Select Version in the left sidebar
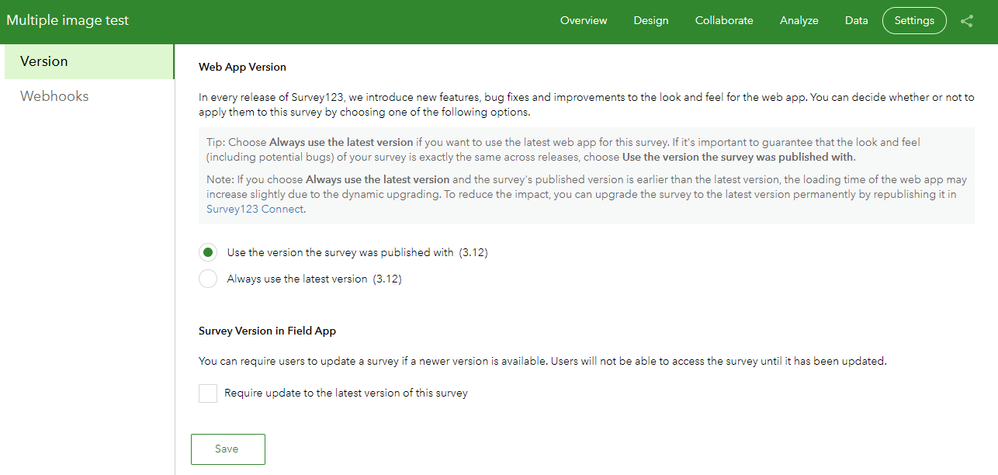The image size is (998, 475). tap(88, 61)
